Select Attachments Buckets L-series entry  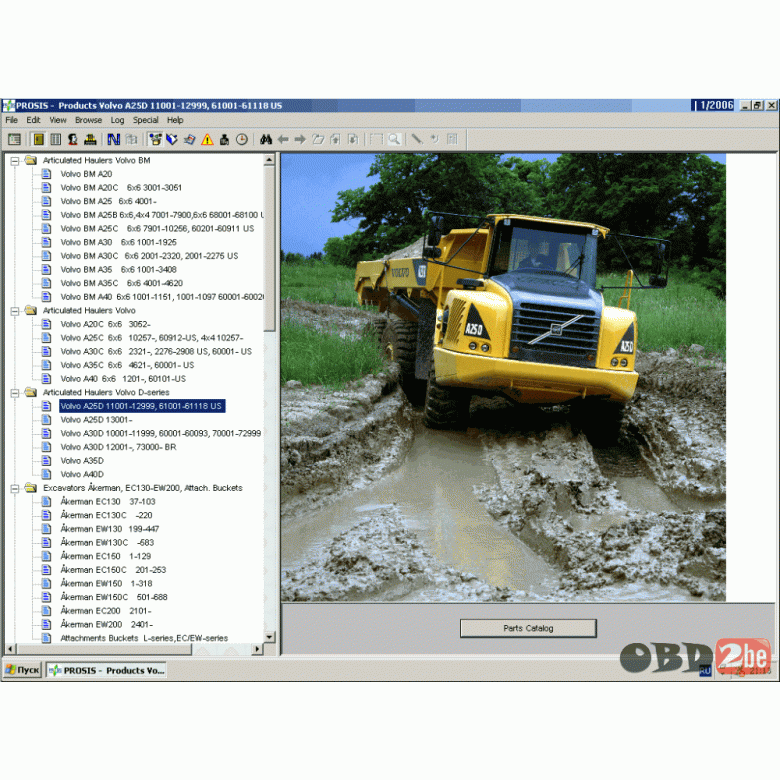click(x=144, y=638)
